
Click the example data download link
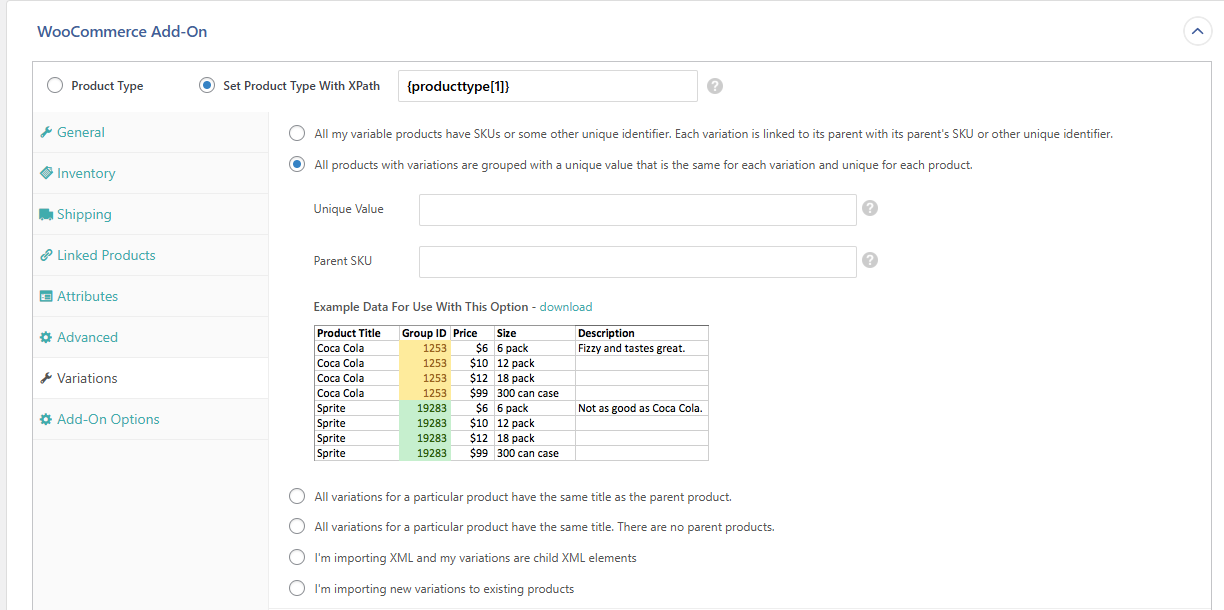click(x=566, y=307)
